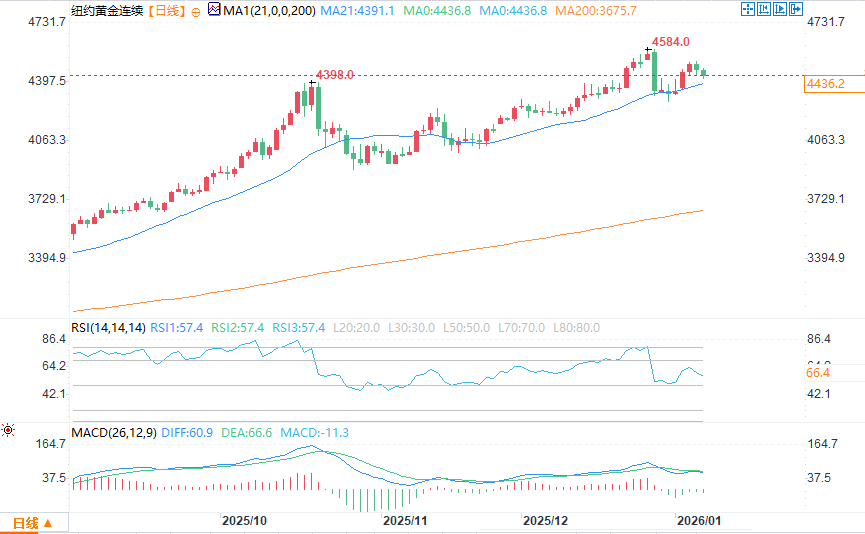Select the RSI3:57.4 value
The height and width of the screenshot is (534, 865).
pos(298,328)
